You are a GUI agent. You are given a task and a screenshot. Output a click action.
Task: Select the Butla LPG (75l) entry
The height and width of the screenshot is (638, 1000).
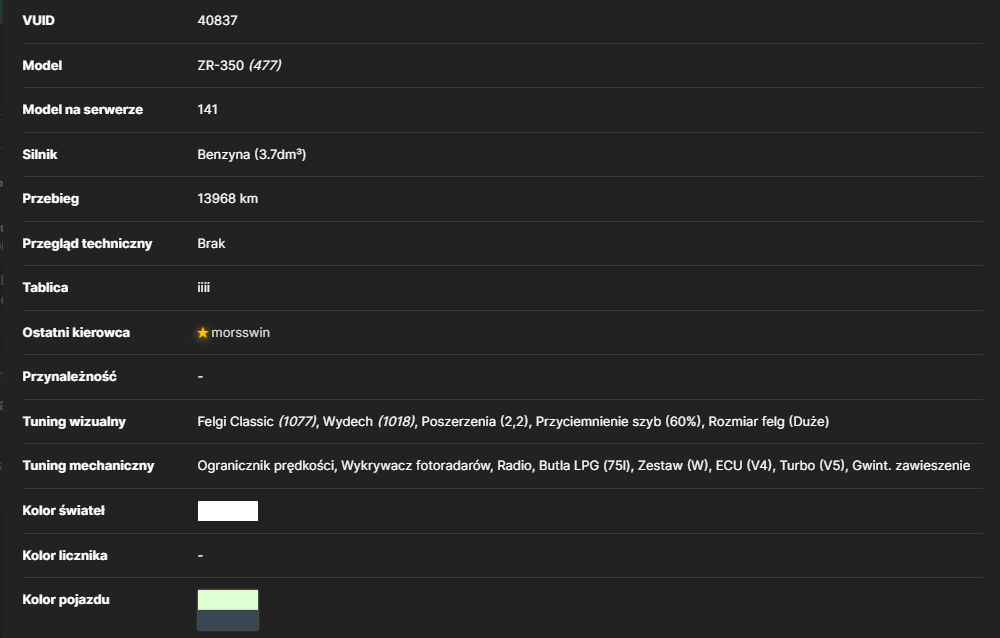tap(585, 466)
